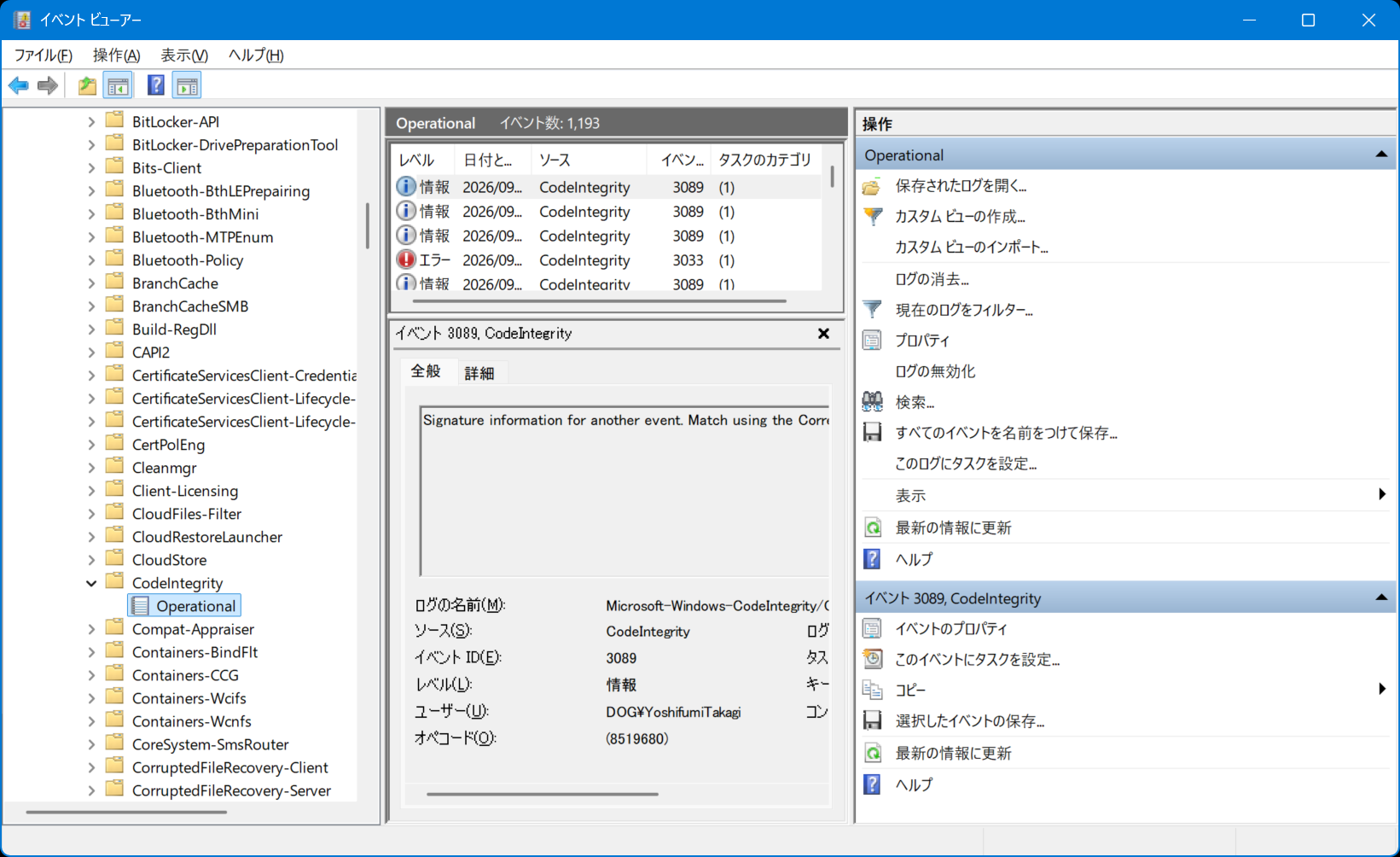Open the 表示 submenu in actions pane

point(1124,495)
